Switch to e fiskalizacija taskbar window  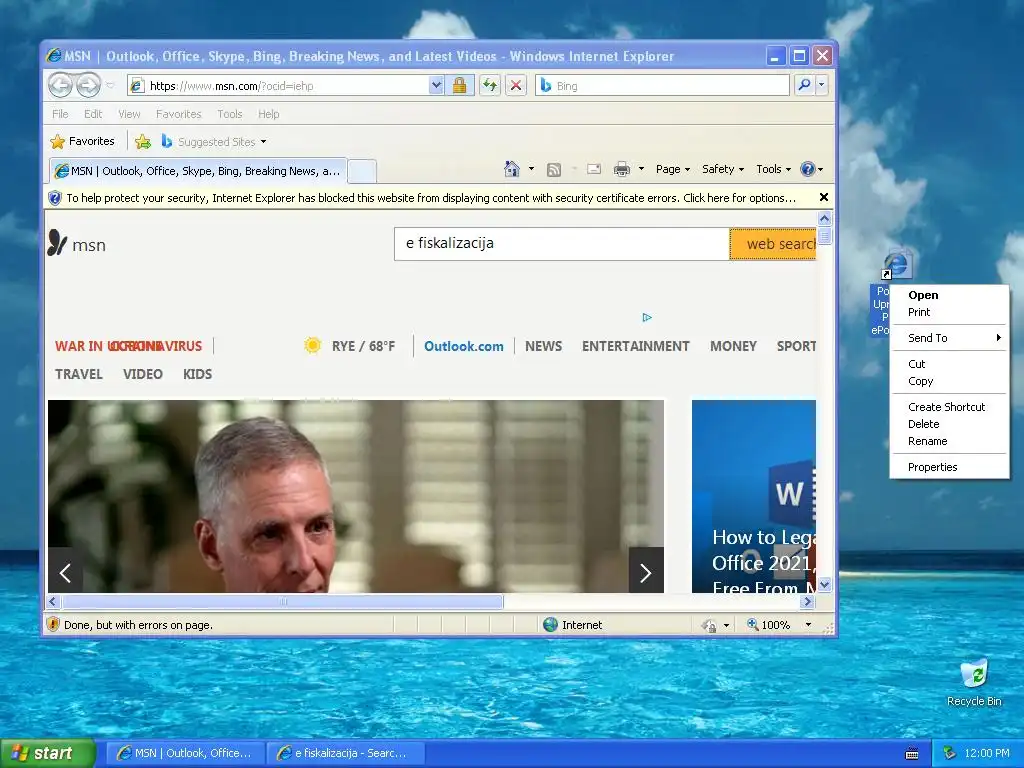[x=346, y=753]
